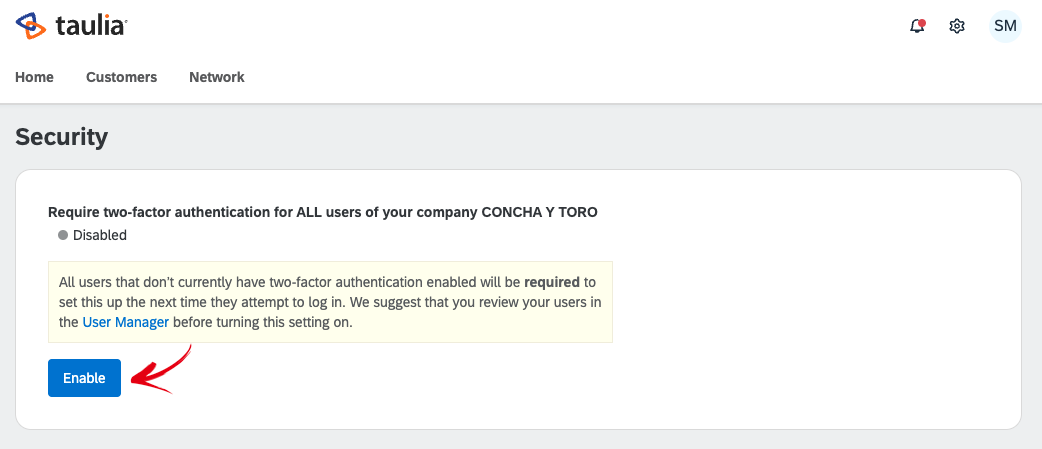1042x449 pixels.
Task: Open the settings gear menu
Action: pos(956,27)
